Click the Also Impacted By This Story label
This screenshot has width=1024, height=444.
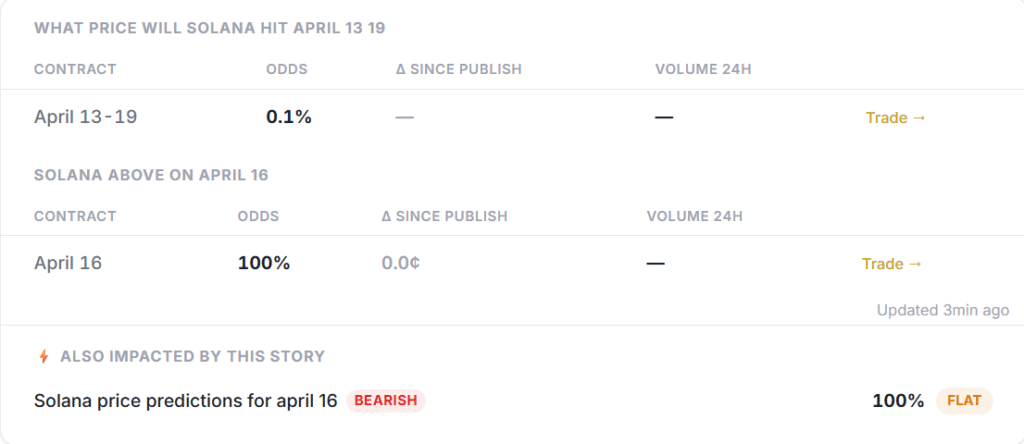point(192,356)
